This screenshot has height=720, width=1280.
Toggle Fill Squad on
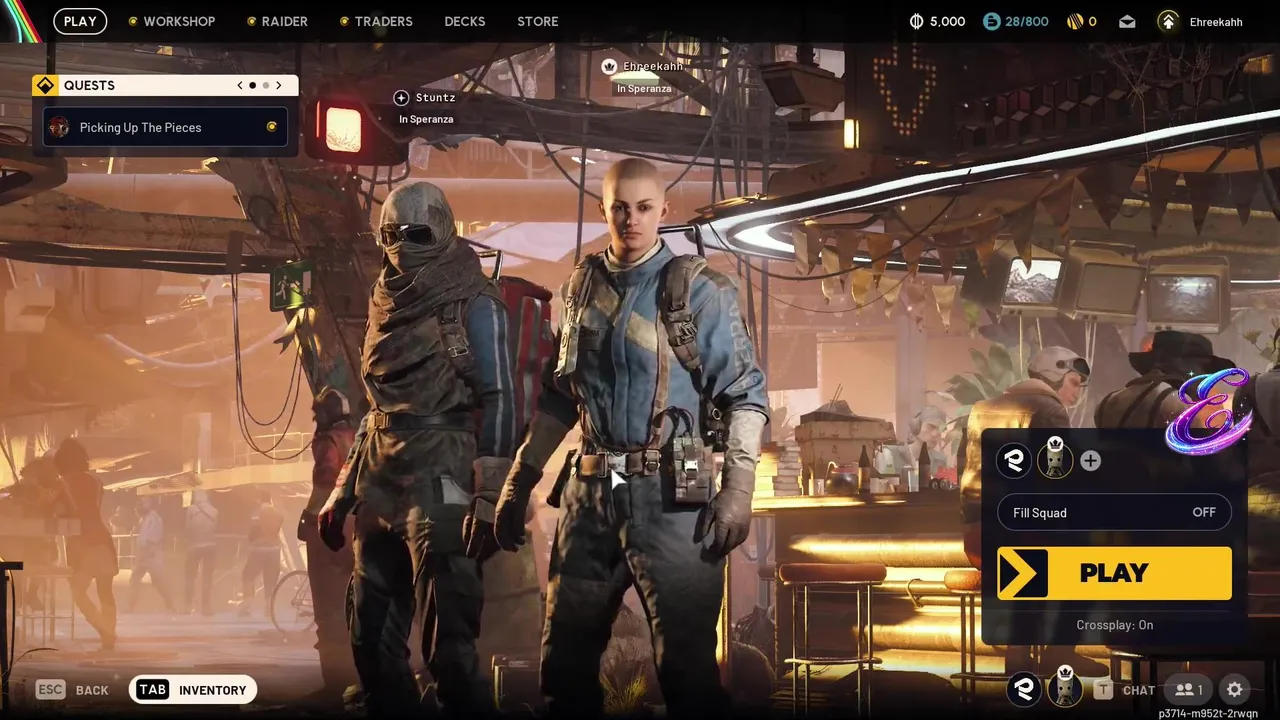[1114, 512]
